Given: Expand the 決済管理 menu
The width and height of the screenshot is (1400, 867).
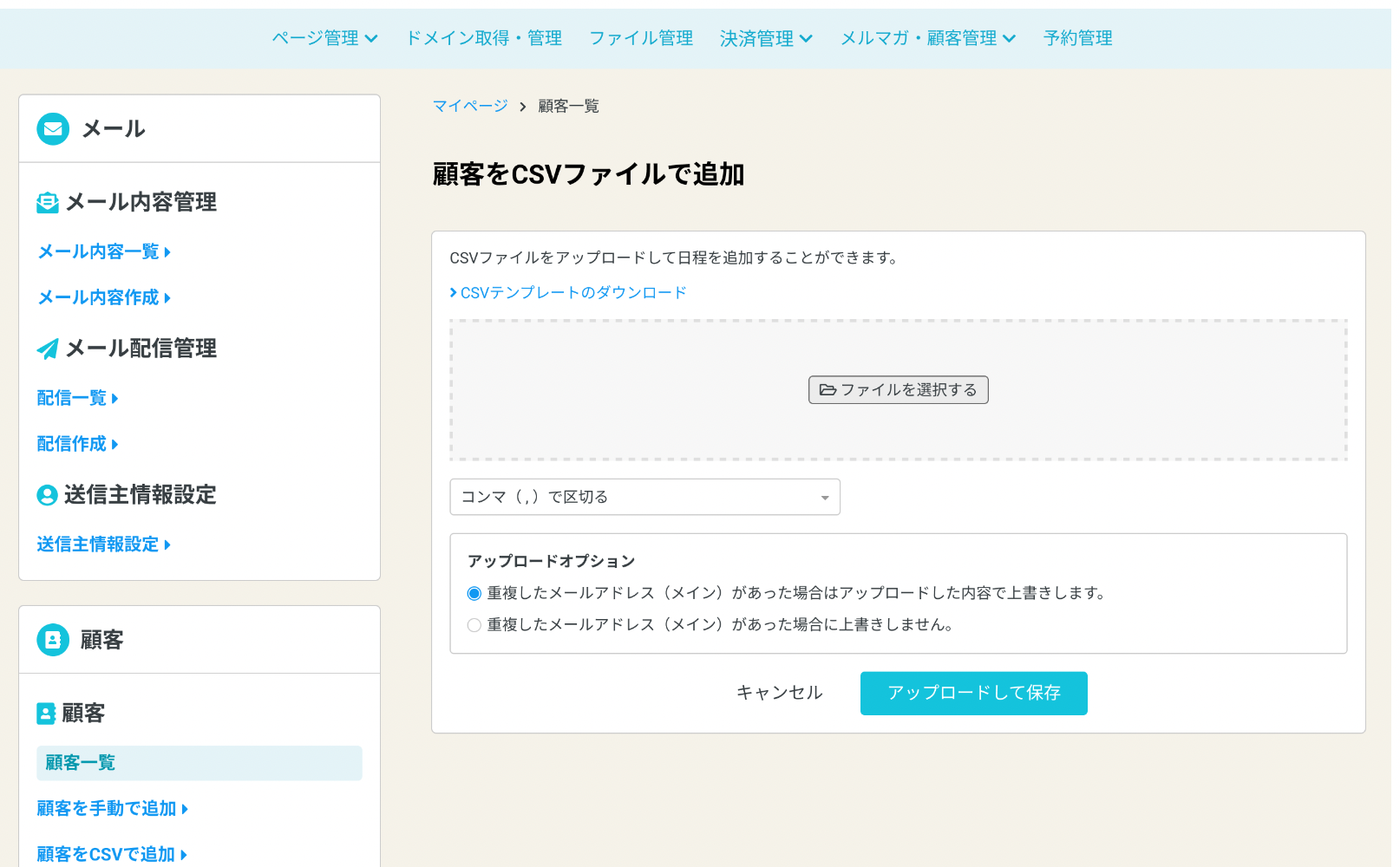Looking at the screenshot, I should click(x=766, y=38).
